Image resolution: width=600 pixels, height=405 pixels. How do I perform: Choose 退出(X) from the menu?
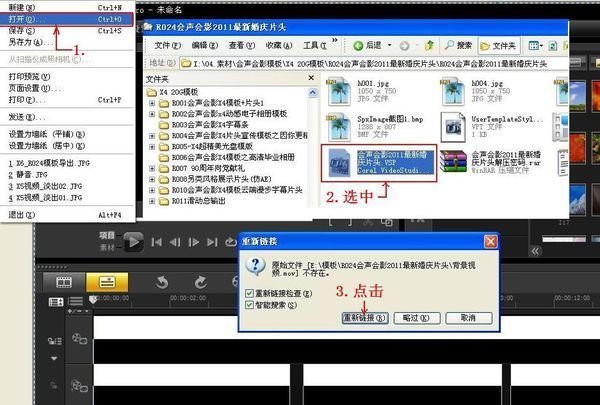pyautogui.click(x=67, y=215)
